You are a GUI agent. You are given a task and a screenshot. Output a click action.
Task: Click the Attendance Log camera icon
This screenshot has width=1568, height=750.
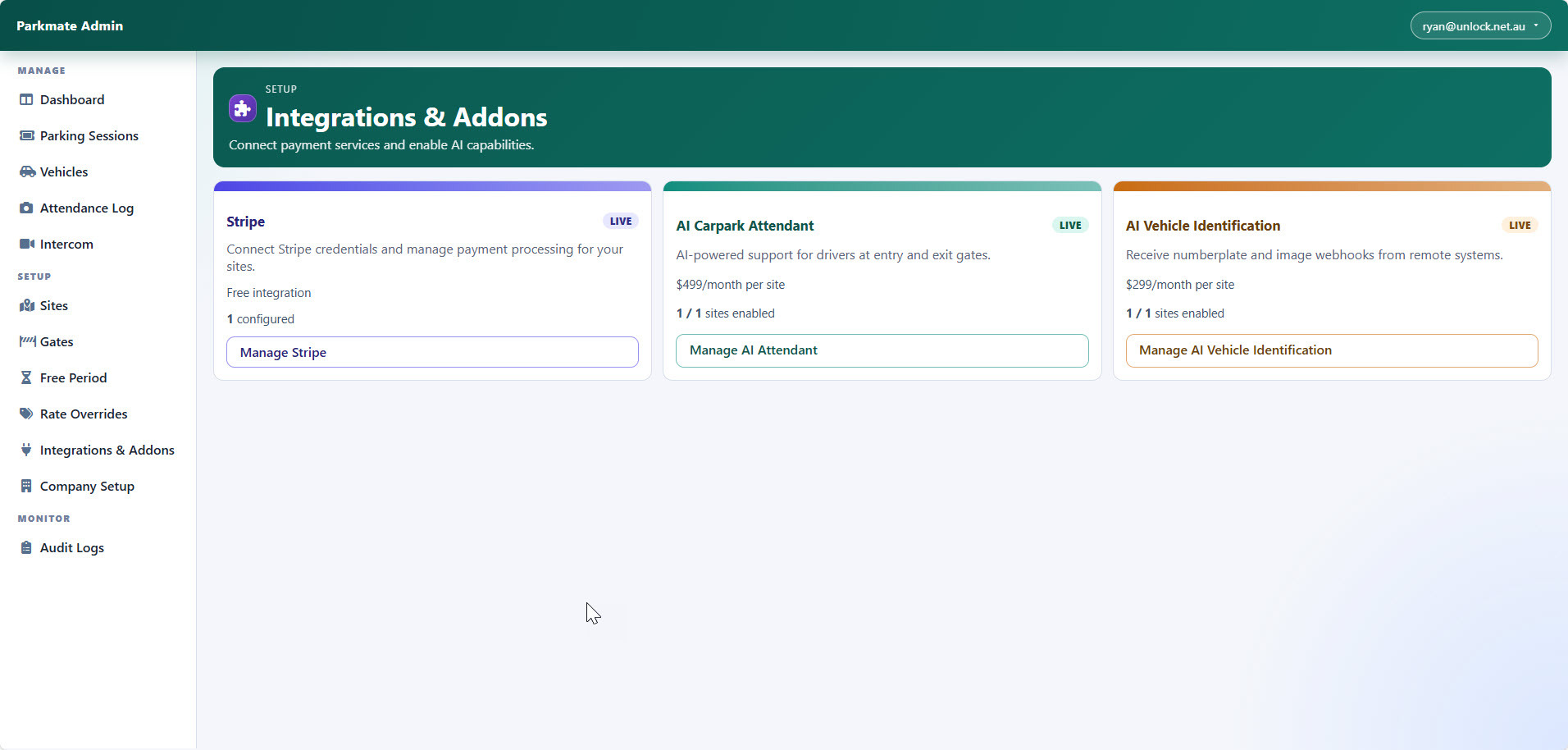click(x=26, y=208)
